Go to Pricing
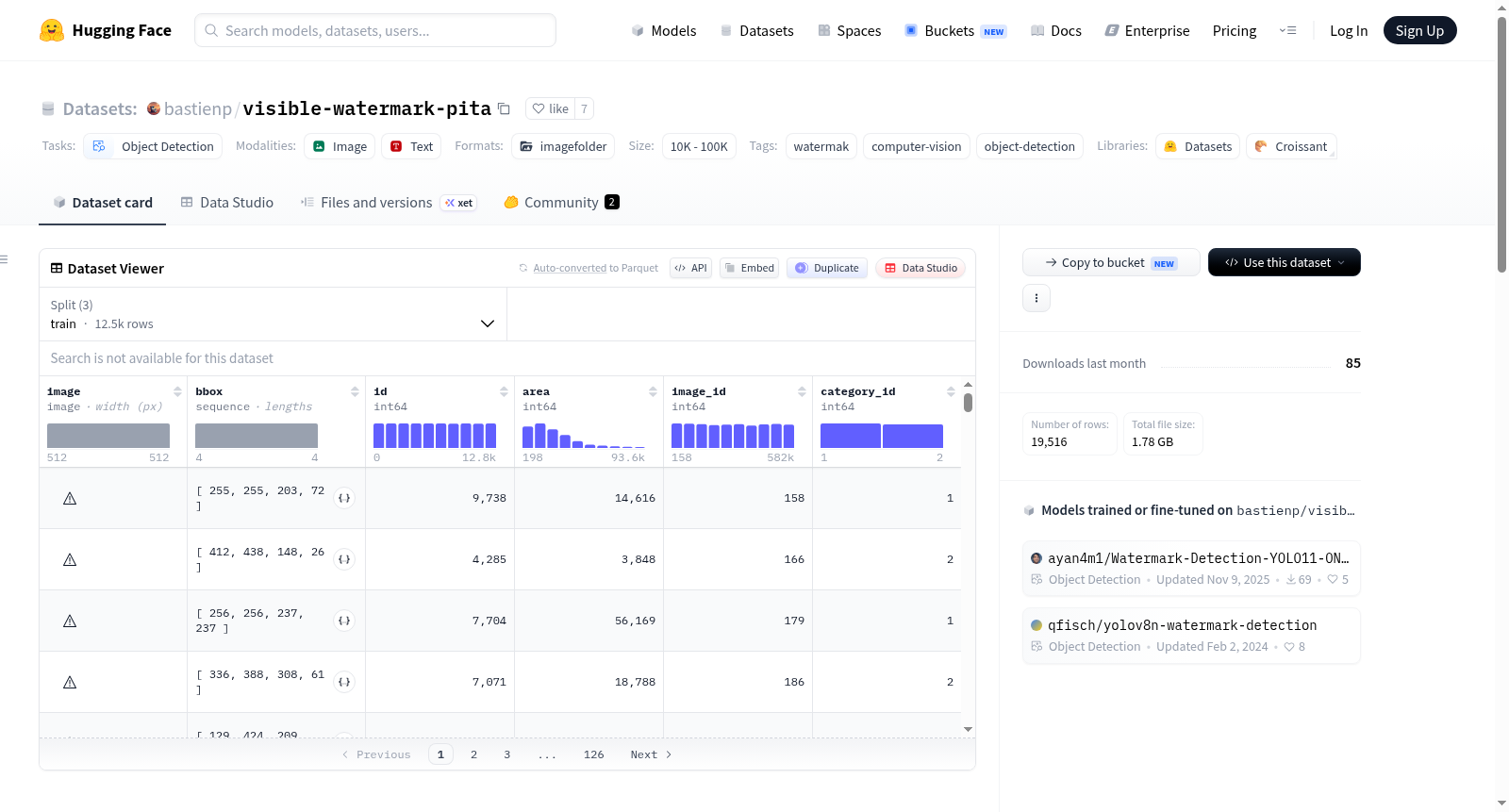The width and height of the screenshot is (1509, 812). (1235, 30)
